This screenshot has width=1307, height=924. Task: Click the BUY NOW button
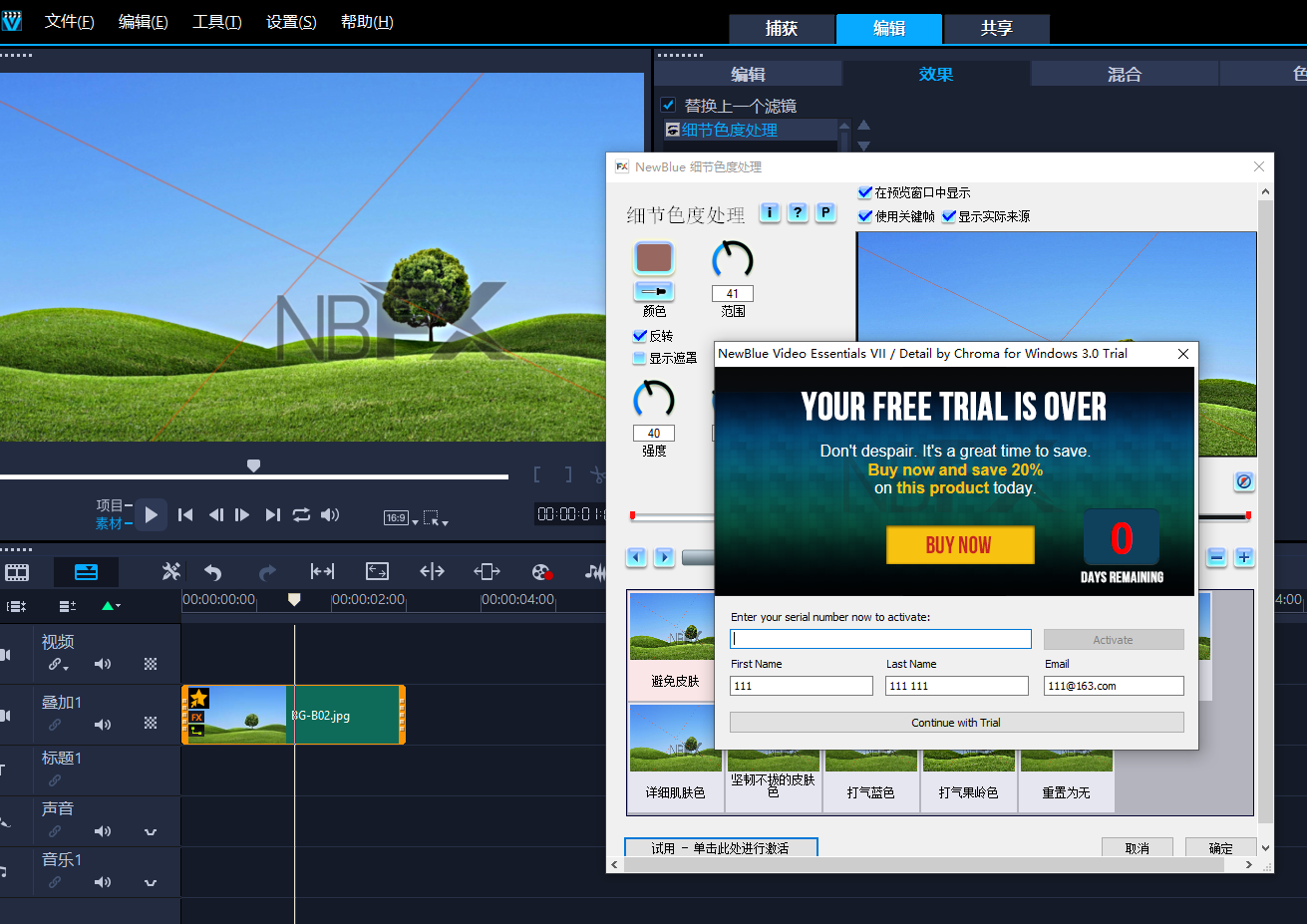959,545
